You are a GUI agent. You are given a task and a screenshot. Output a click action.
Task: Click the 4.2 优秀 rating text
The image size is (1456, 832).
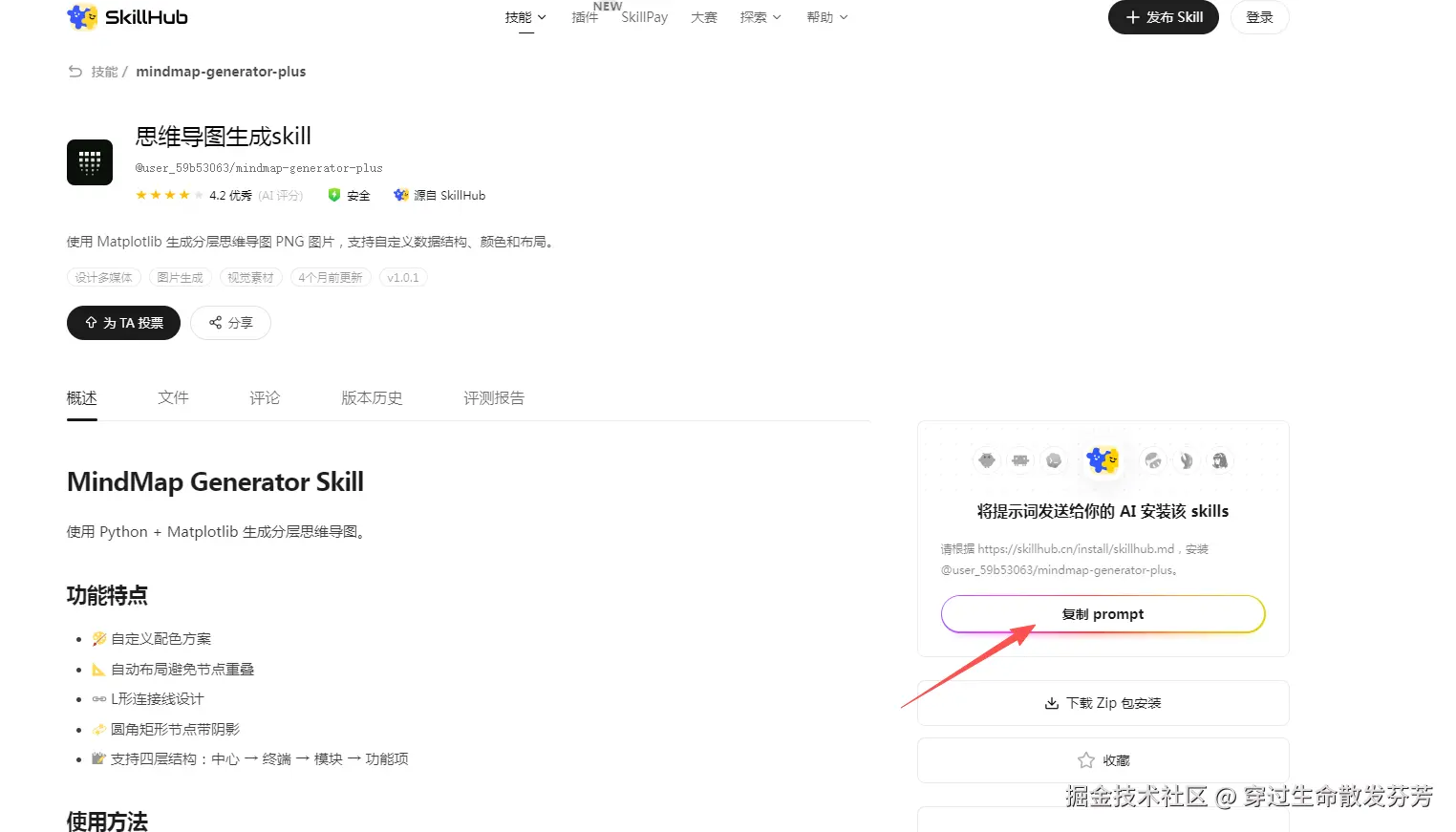(231, 195)
